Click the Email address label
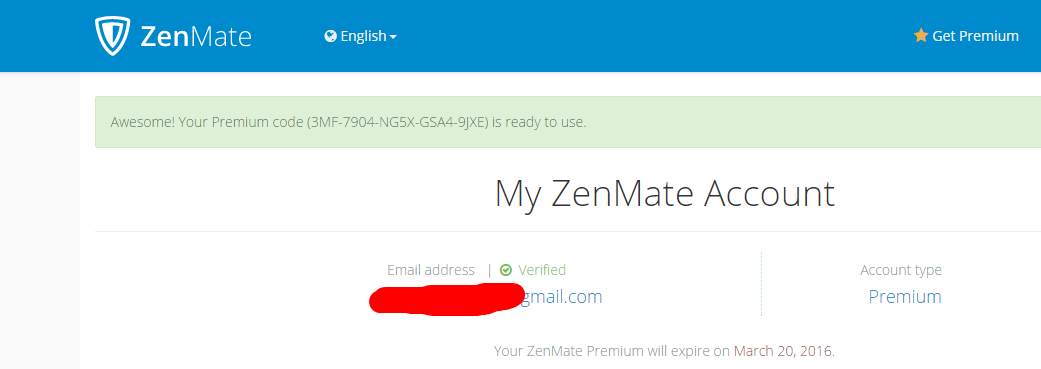 click(x=431, y=270)
